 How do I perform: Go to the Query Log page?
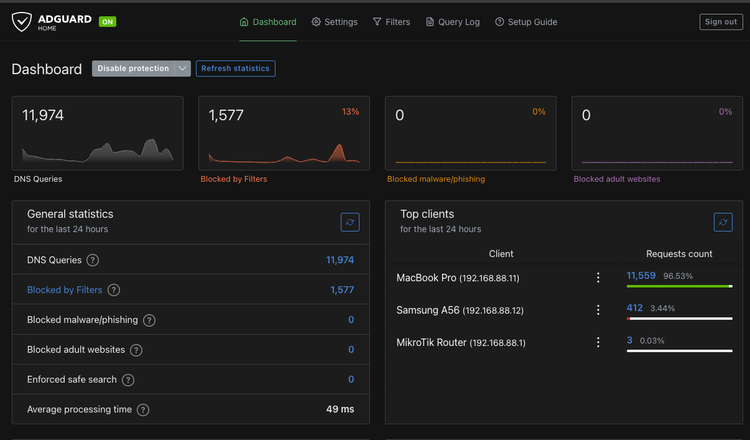click(452, 22)
